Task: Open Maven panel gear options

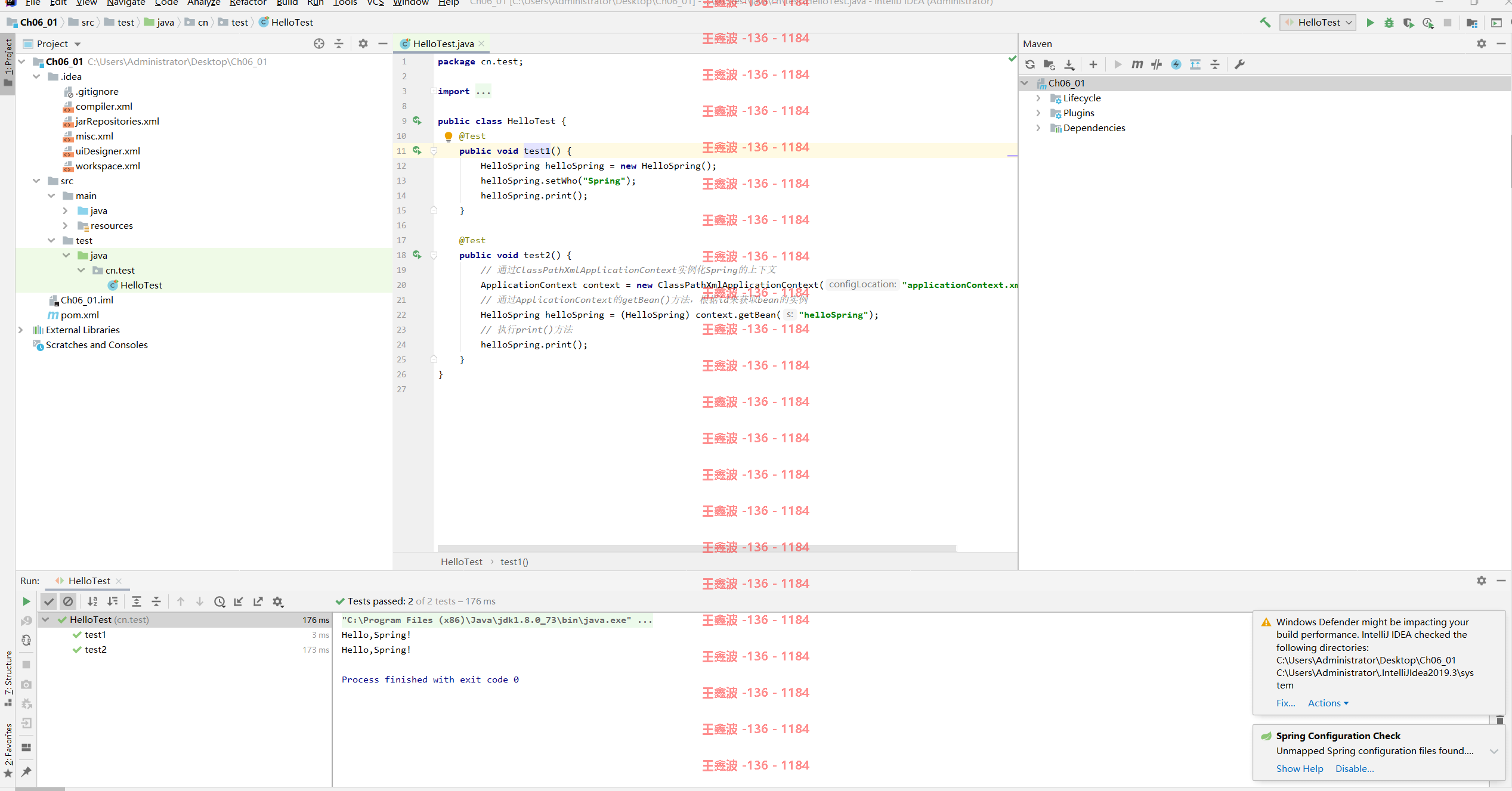Action: (1482, 44)
